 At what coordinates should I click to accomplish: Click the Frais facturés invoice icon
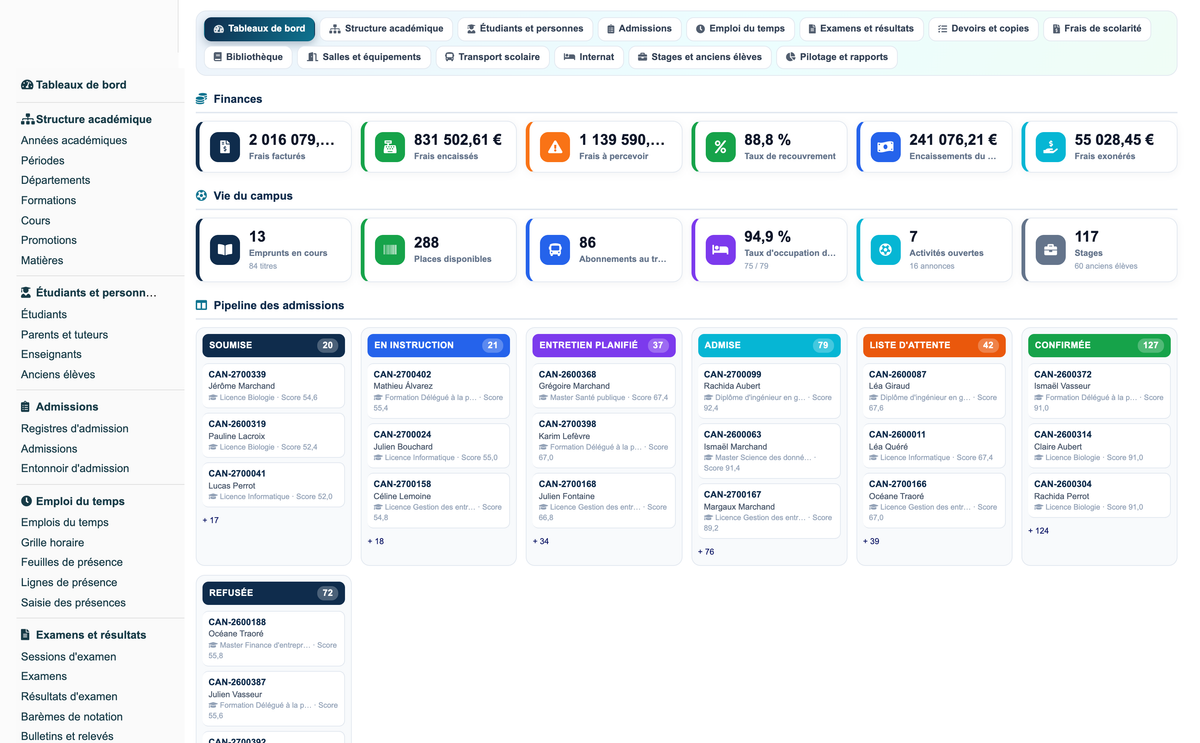[x=225, y=147]
